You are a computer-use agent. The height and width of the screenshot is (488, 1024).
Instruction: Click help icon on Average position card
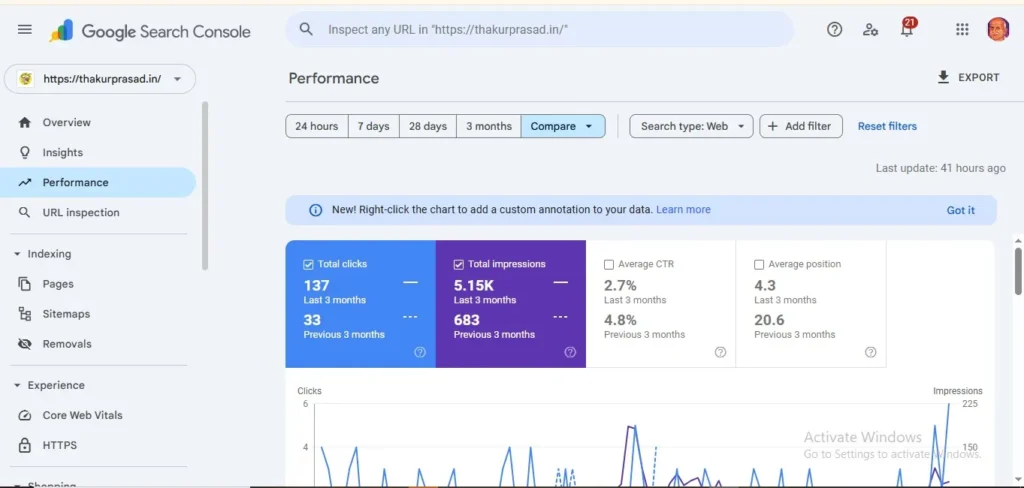[x=871, y=352]
